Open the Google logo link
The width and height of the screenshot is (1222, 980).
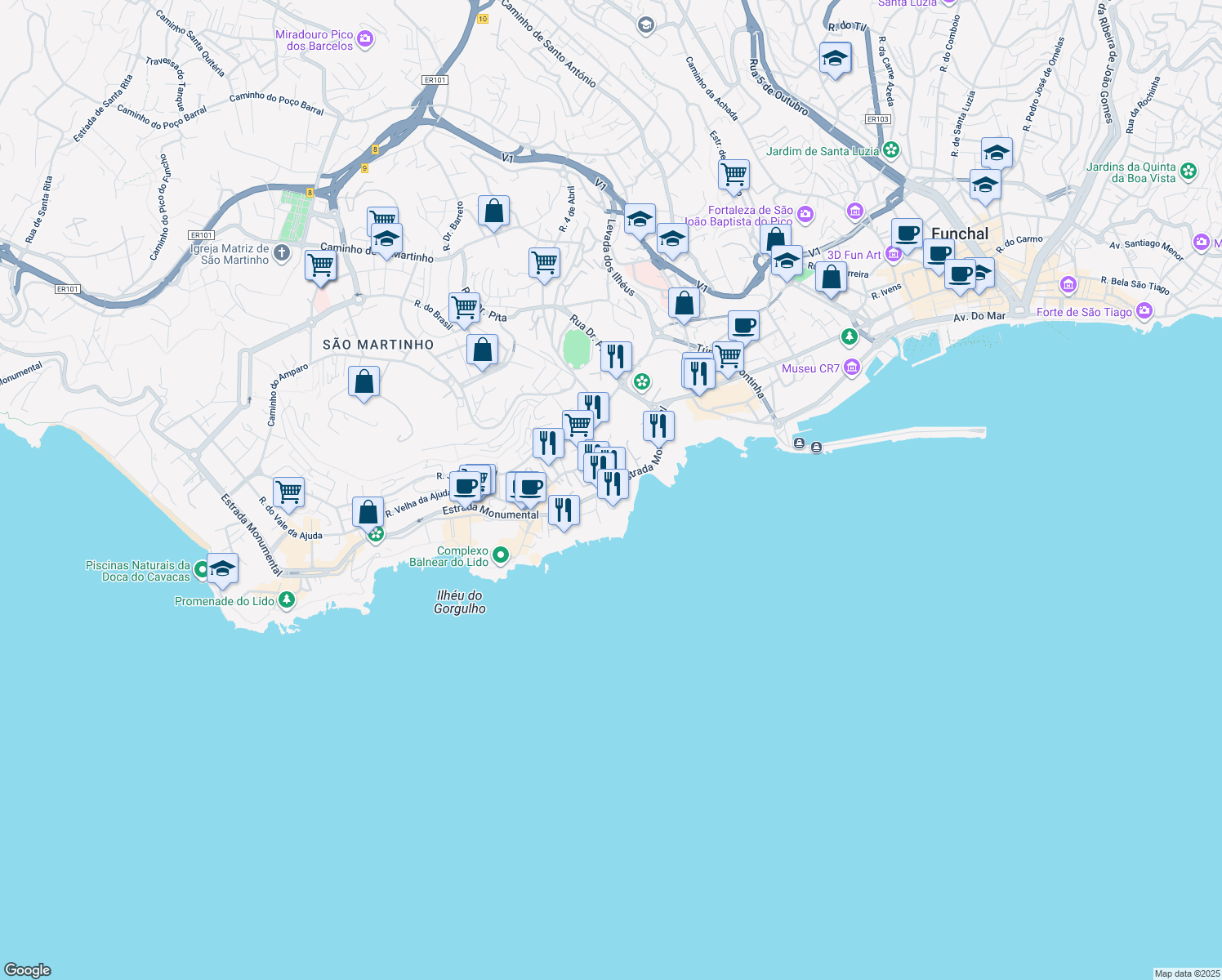[x=28, y=970]
